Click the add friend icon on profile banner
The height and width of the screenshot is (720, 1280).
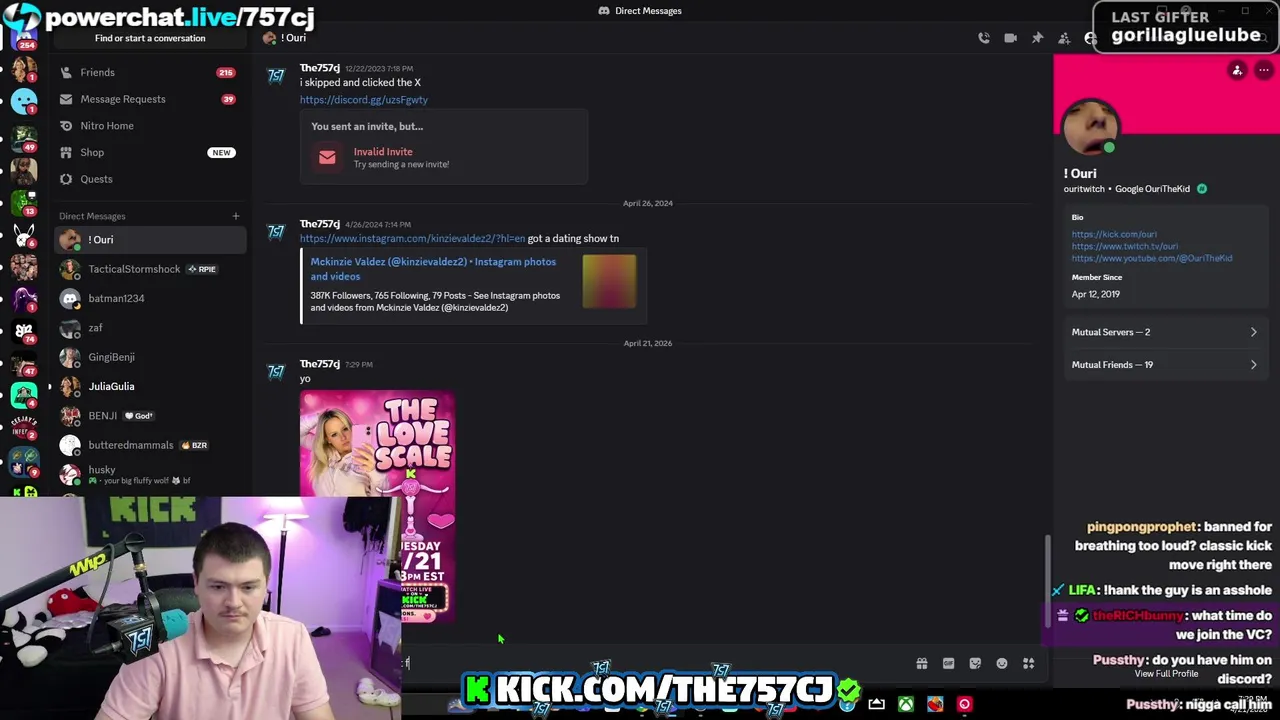point(1237,71)
